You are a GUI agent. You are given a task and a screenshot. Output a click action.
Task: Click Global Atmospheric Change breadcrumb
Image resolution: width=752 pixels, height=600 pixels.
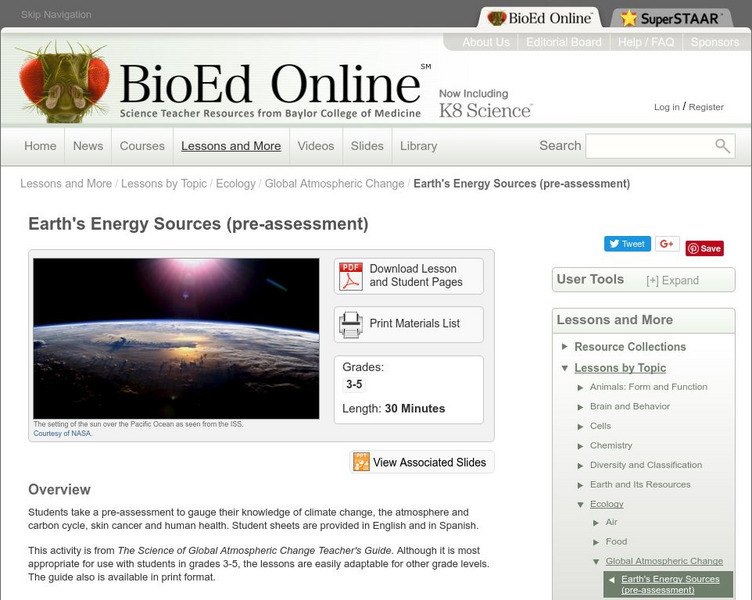(x=334, y=184)
